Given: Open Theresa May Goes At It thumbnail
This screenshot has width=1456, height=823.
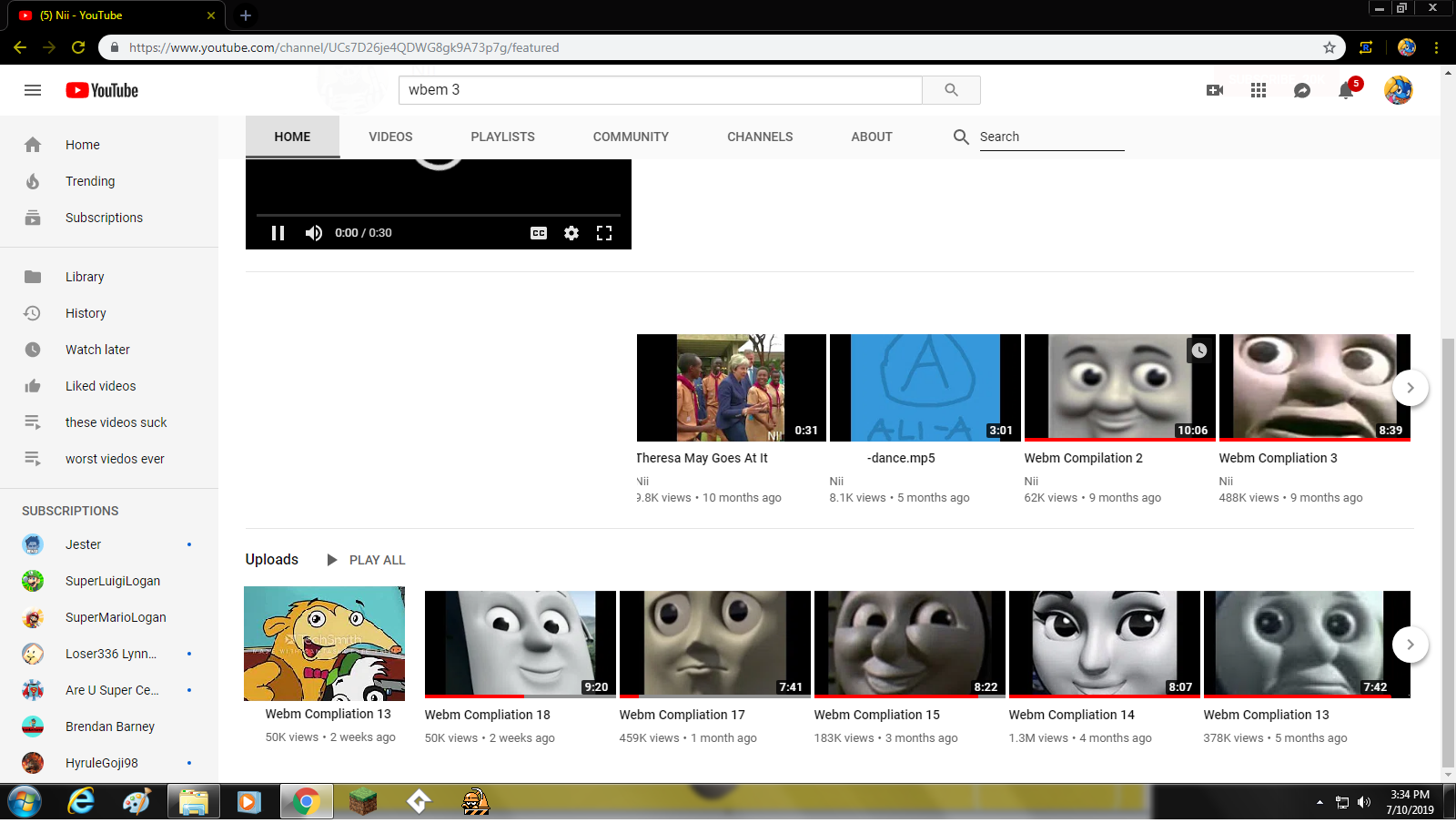Looking at the screenshot, I should 732,388.
